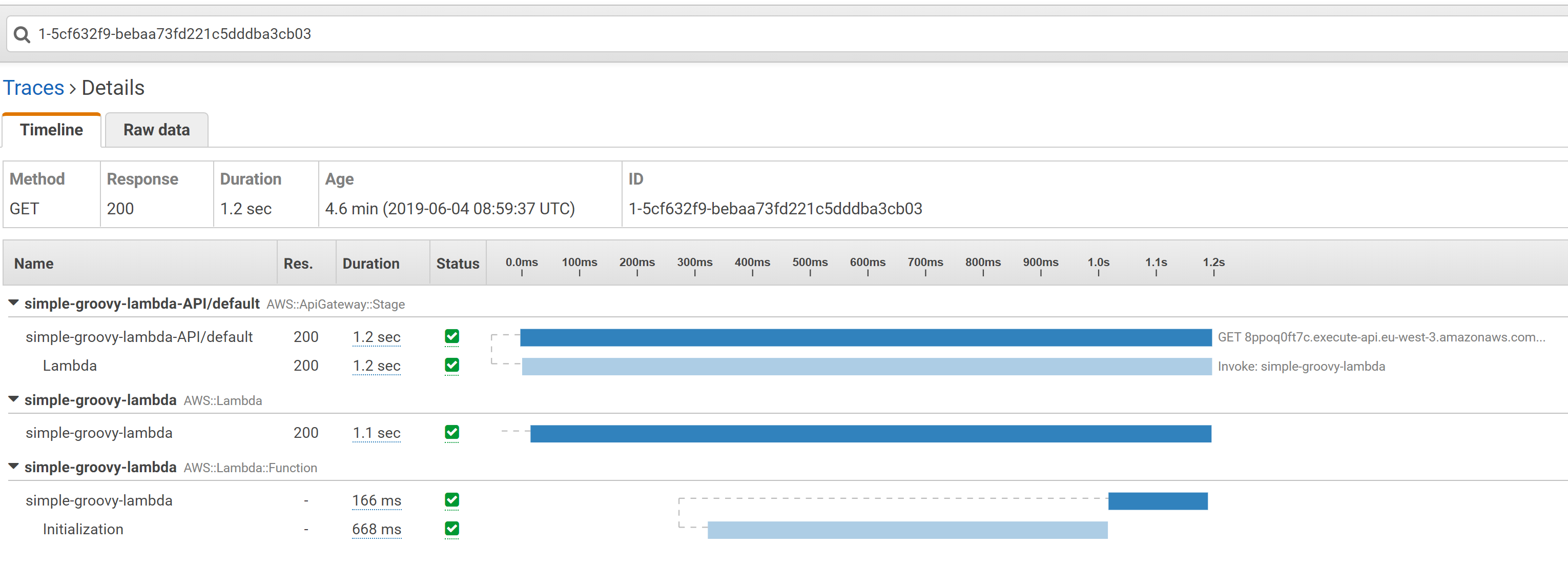Image resolution: width=1568 pixels, height=565 pixels.
Task: Select the 166 ms function timeline bar
Action: (x=1158, y=501)
